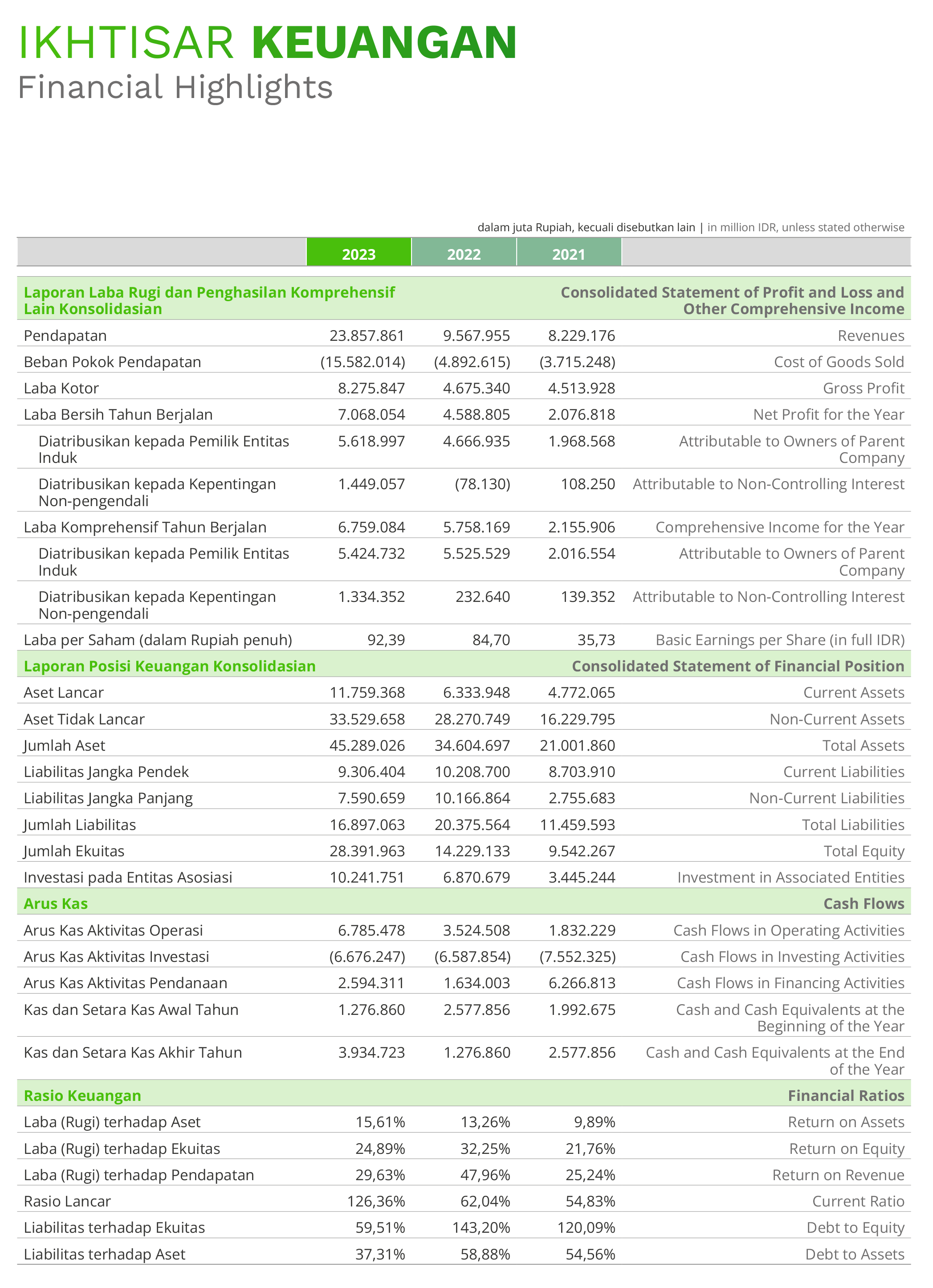Click Consolidated Statement of Financial Position heading
Viewport: 933px width, 1288px height.
click(x=738, y=666)
